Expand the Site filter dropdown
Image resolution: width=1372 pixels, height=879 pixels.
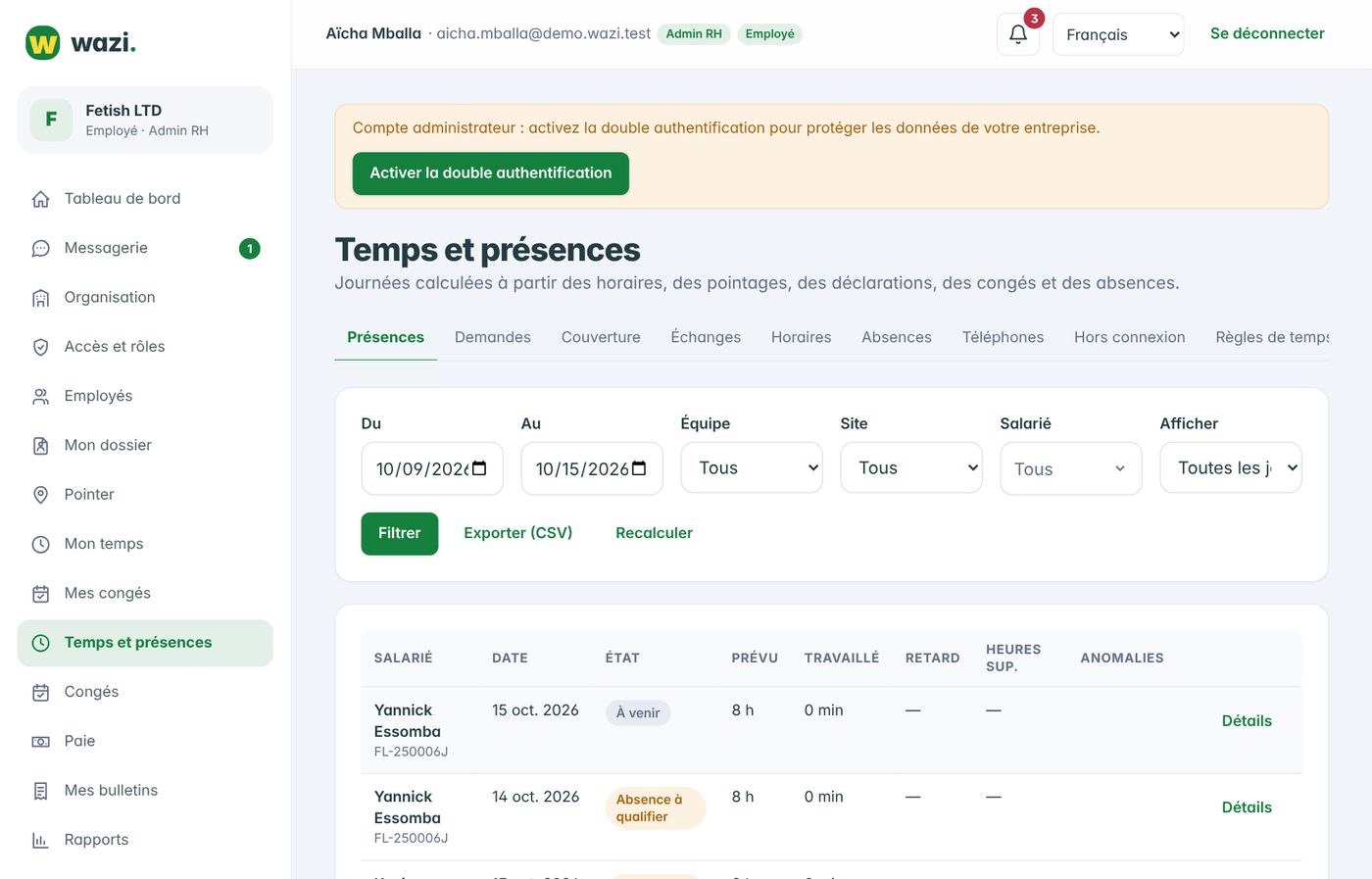pos(911,467)
